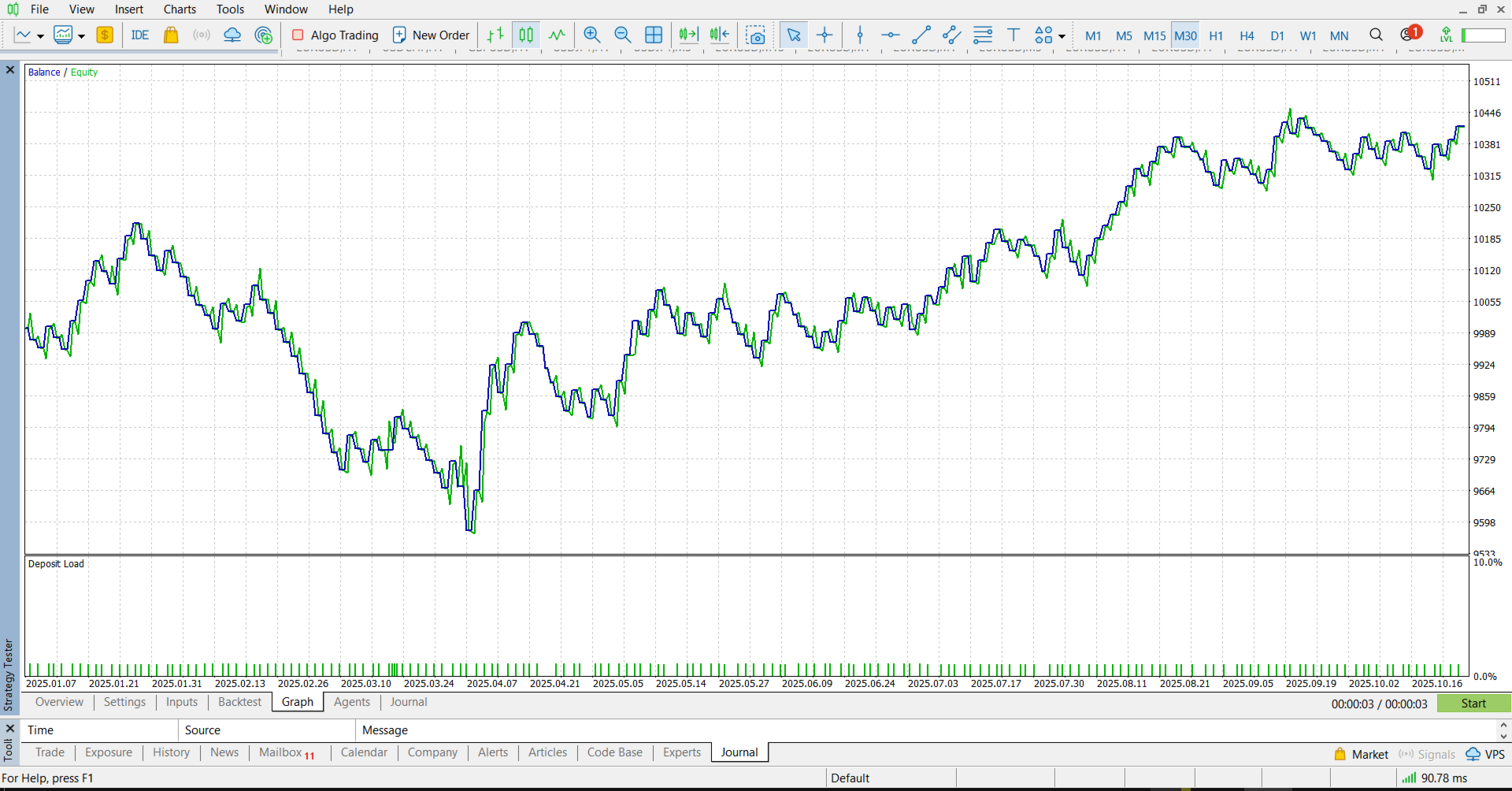Open the Market storefront
This screenshot has width=1512, height=791.
point(171,35)
